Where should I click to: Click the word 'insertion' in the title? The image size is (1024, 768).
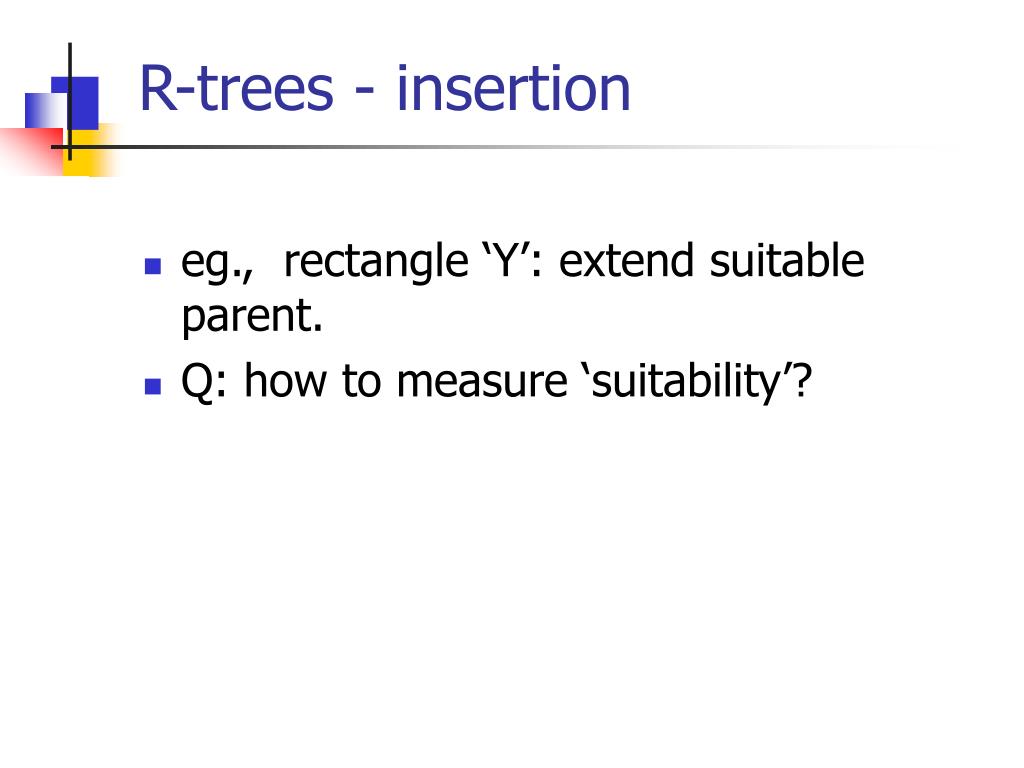tap(513, 88)
